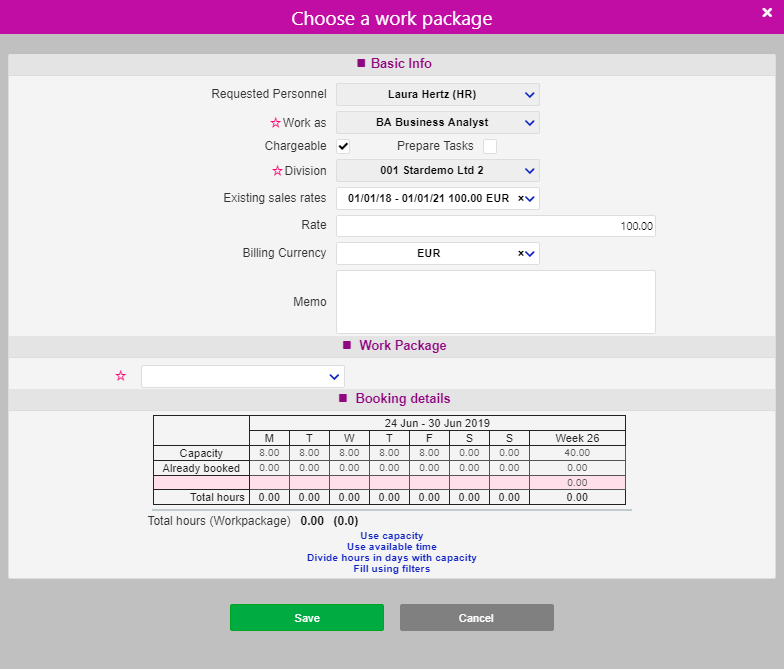Click the Use capacity link

click(x=392, y=536)
